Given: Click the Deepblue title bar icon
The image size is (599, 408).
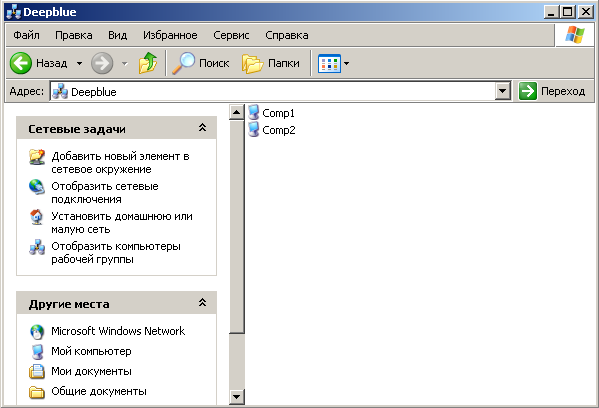Looking at the screenshot, I should (13, 12).
